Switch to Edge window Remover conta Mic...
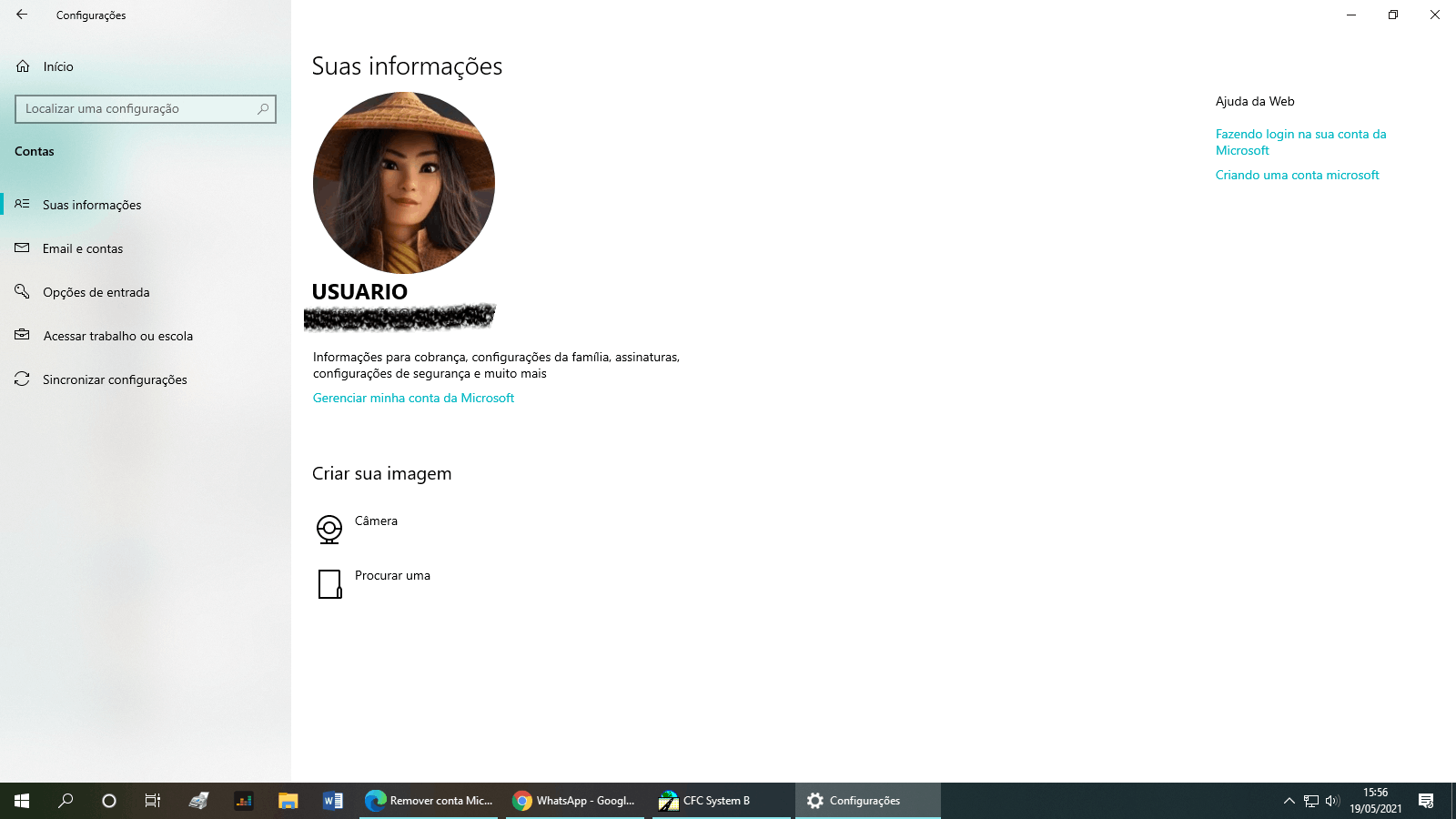Screen dimensions: 1456x819 pos(429,801)
